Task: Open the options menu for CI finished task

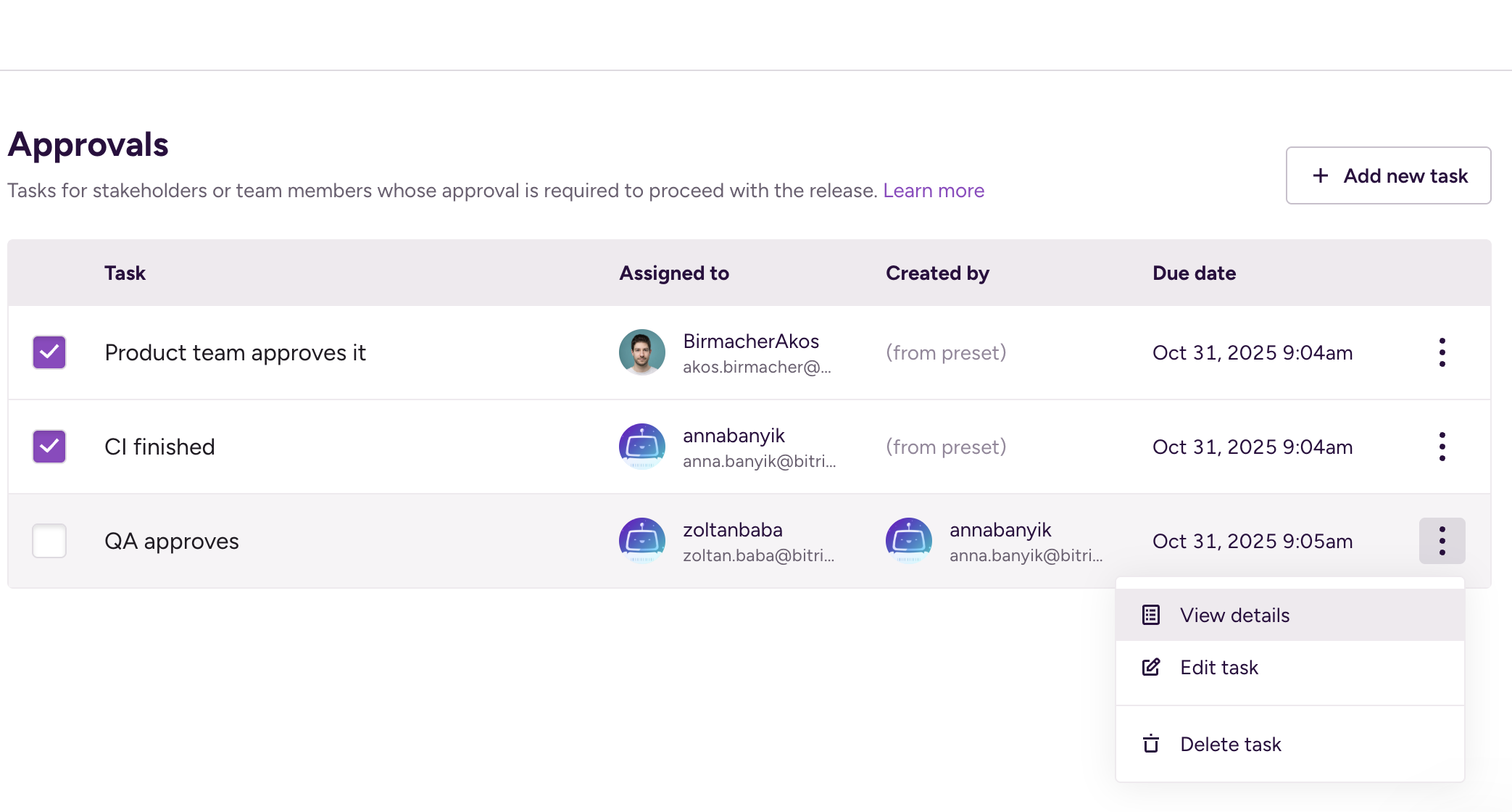Action: 1442,447
